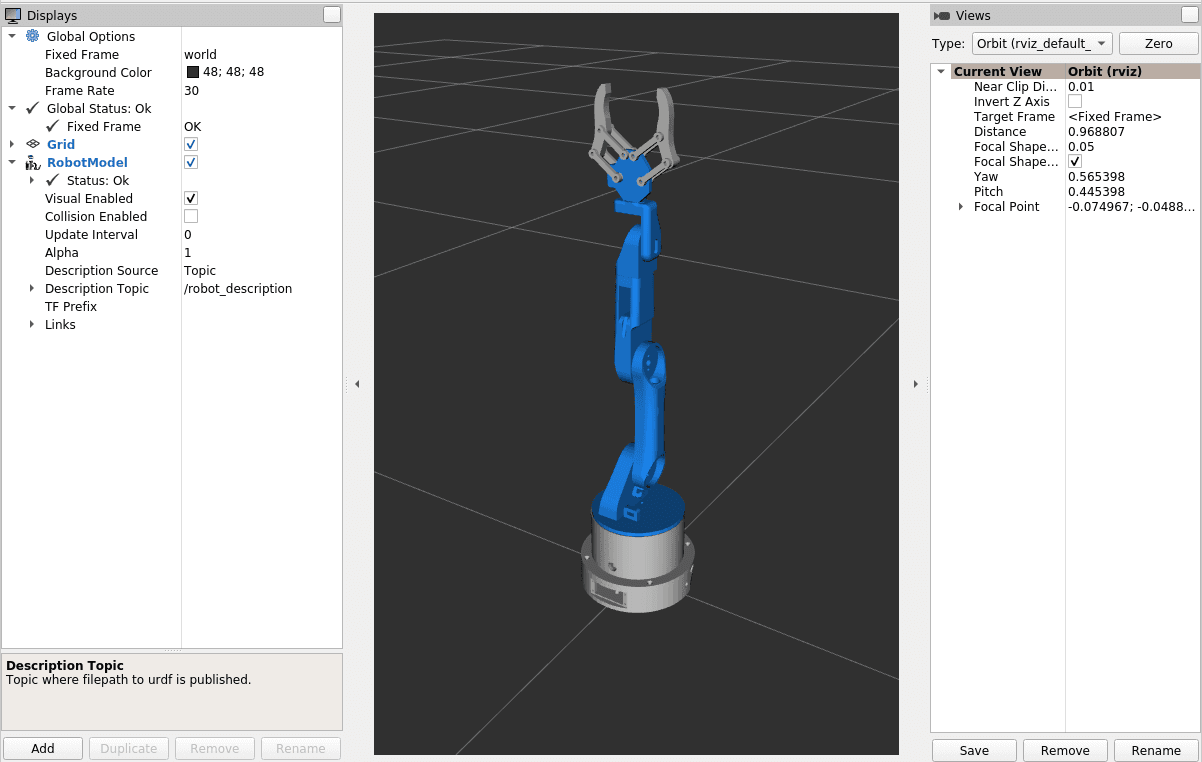This screenshot has width=1202, height=762.
Task: Click the Add display button
Action: (43, 748)
